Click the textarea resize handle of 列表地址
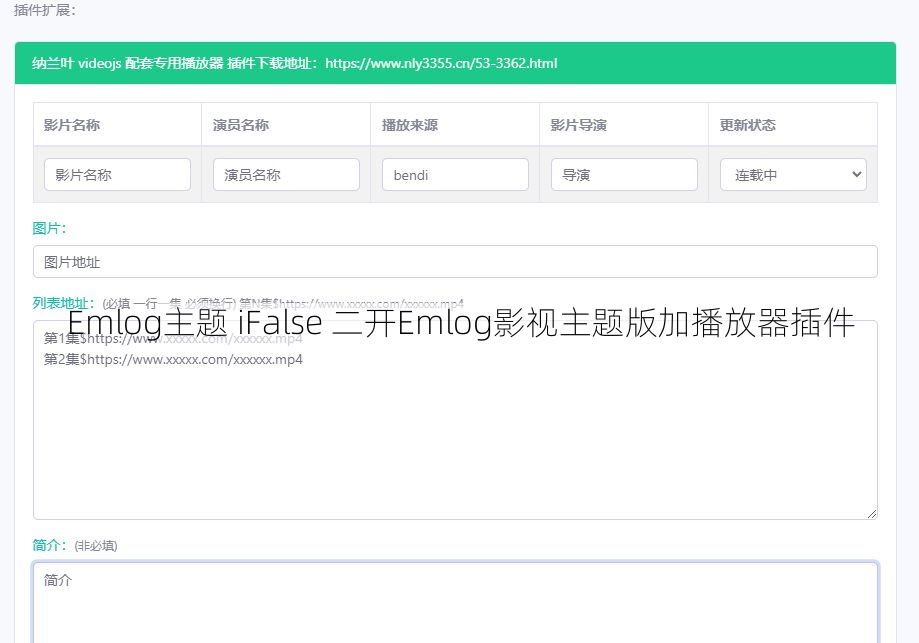 [x=872, y=513]
